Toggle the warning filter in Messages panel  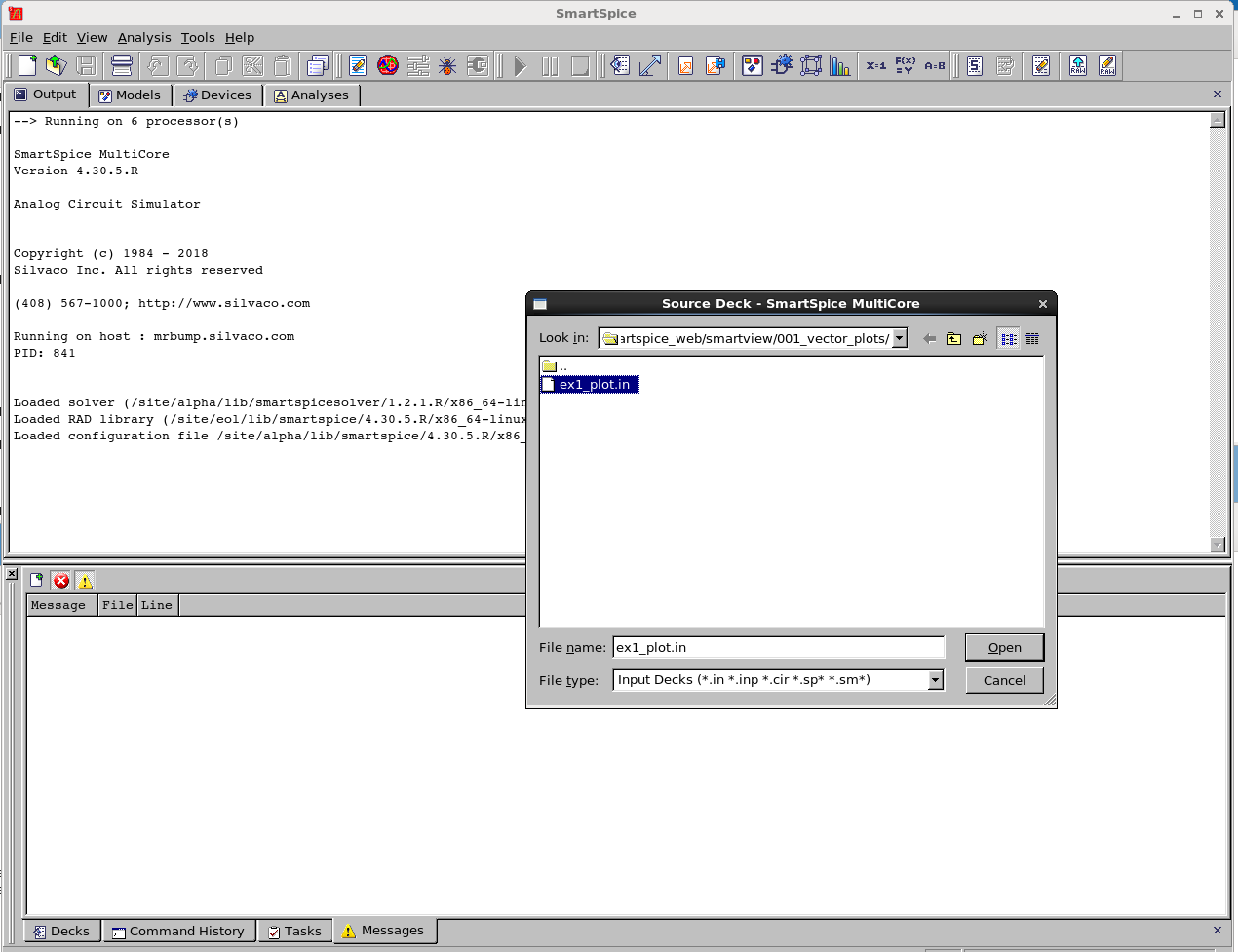85,581
